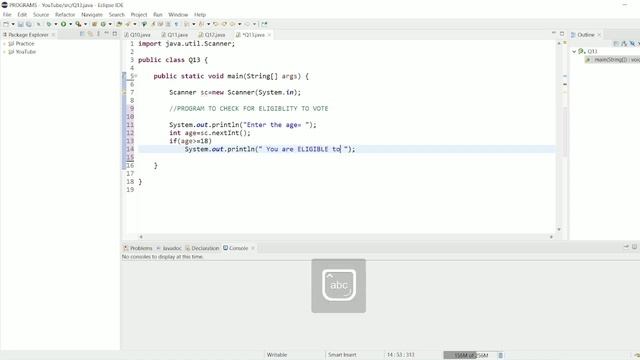Viewport: 640px width, 360px height.
Task: Select the Package Explorer tab
Action: click(26, 35)
